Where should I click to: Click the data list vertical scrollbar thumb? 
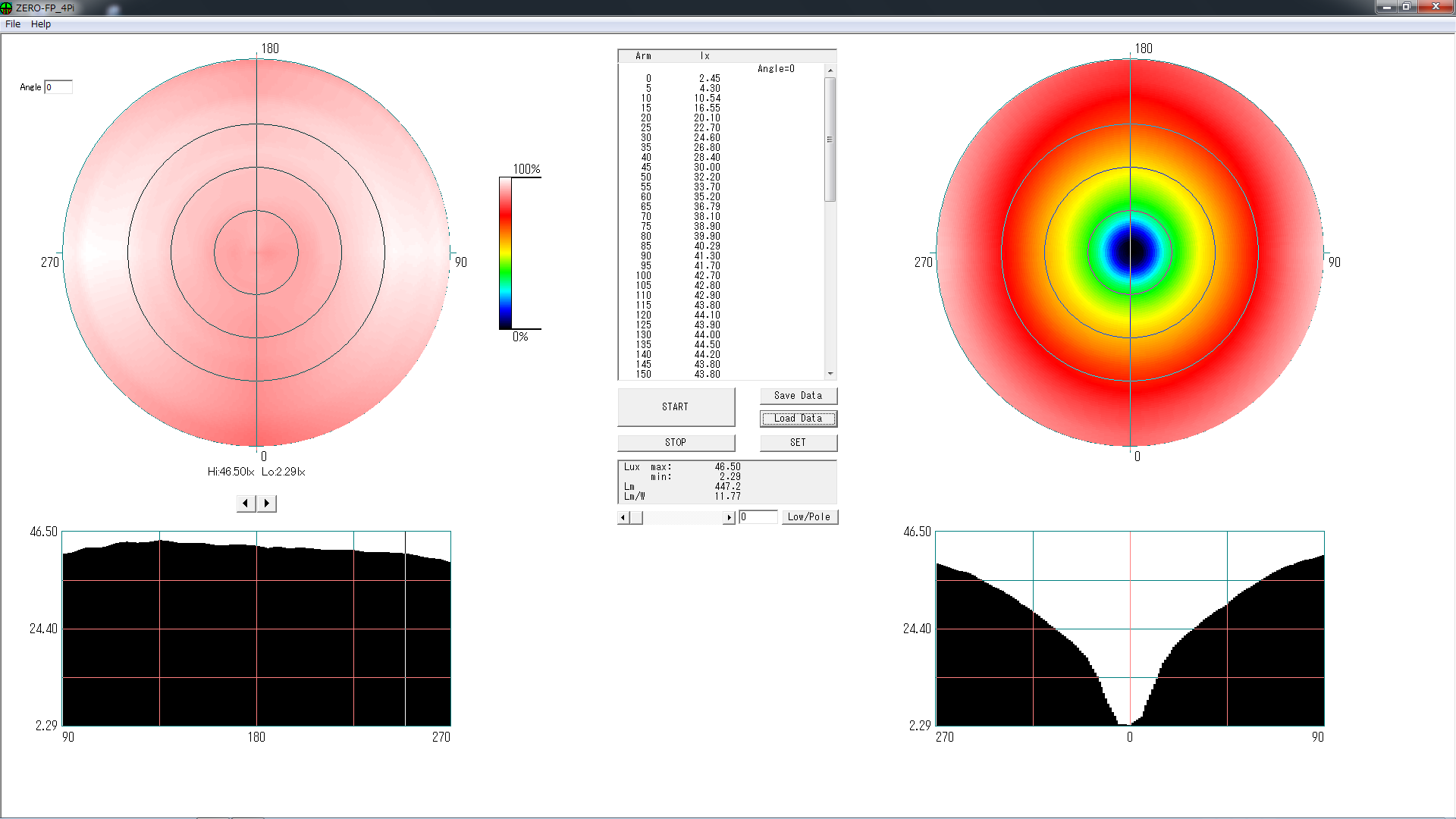tap(830, 140)
